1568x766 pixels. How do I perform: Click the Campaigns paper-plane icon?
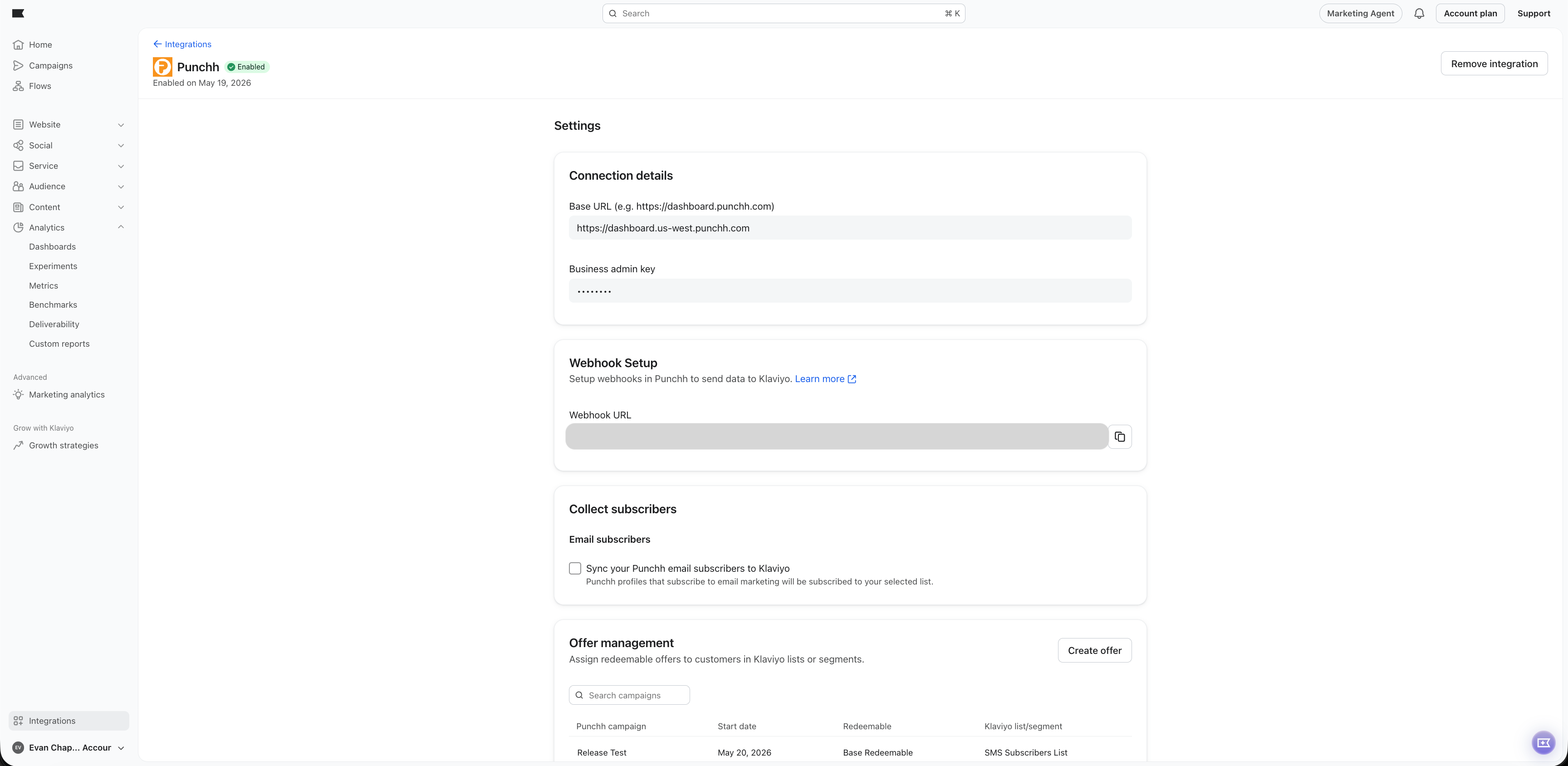pos(18,65)
